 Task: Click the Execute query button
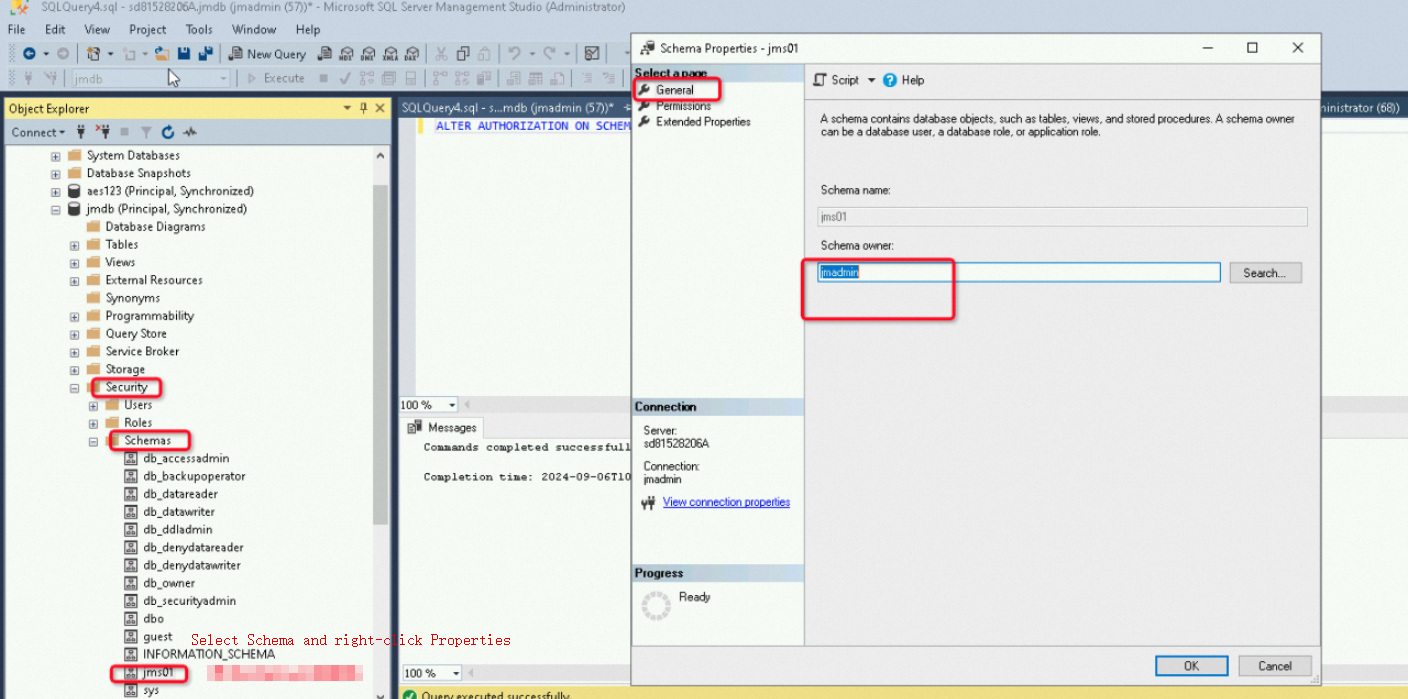276,78
